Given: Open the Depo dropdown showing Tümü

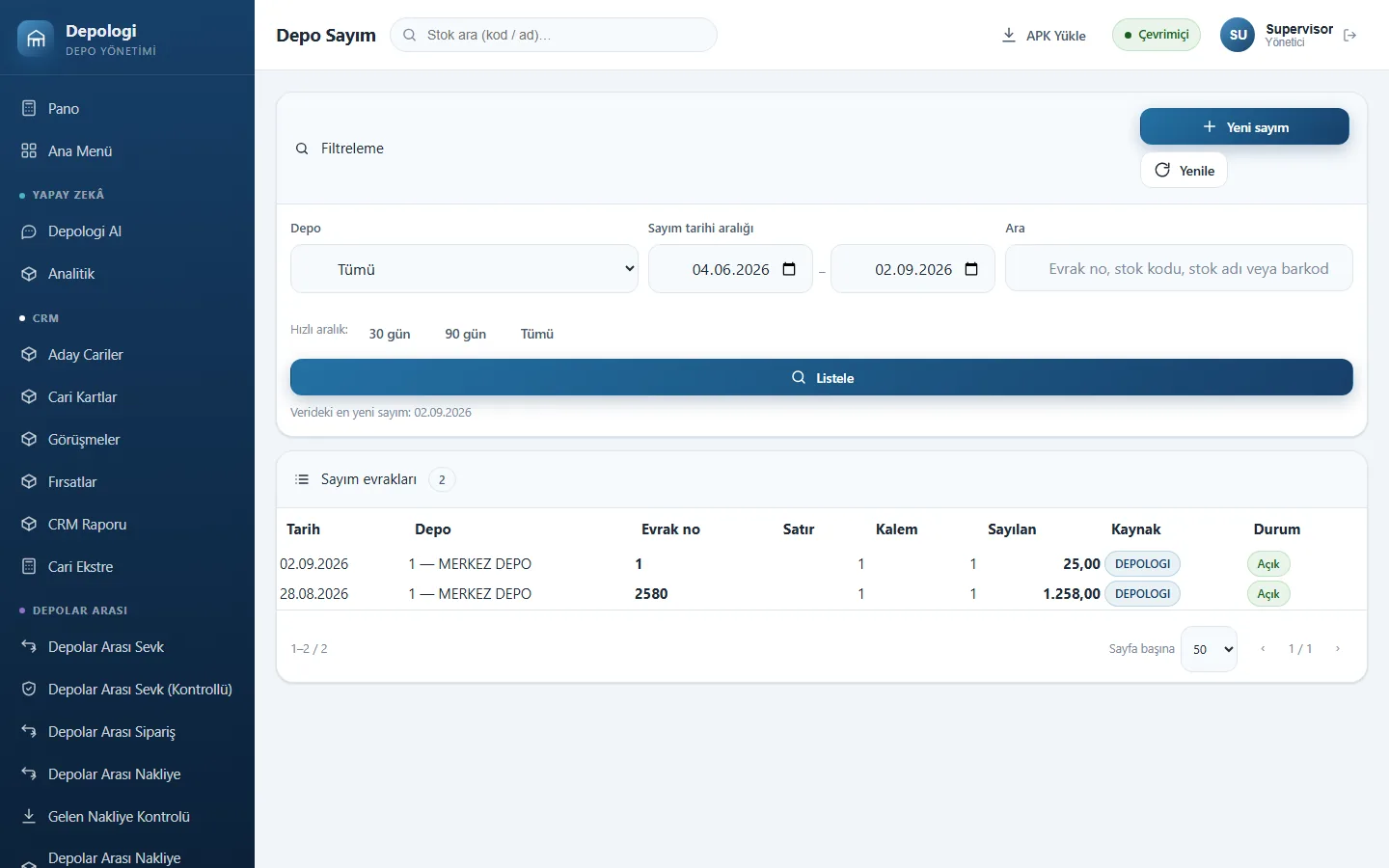Looking at the screenshot, I should [x=464, y=269].
